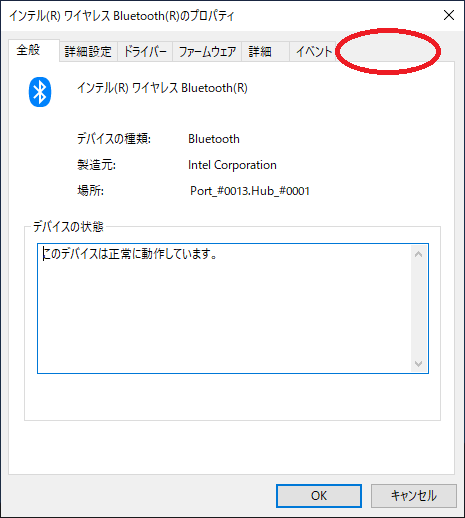Click the status box scroll down arrow
465x518 pixels.
pyautogui.click(x=418, y=363)
